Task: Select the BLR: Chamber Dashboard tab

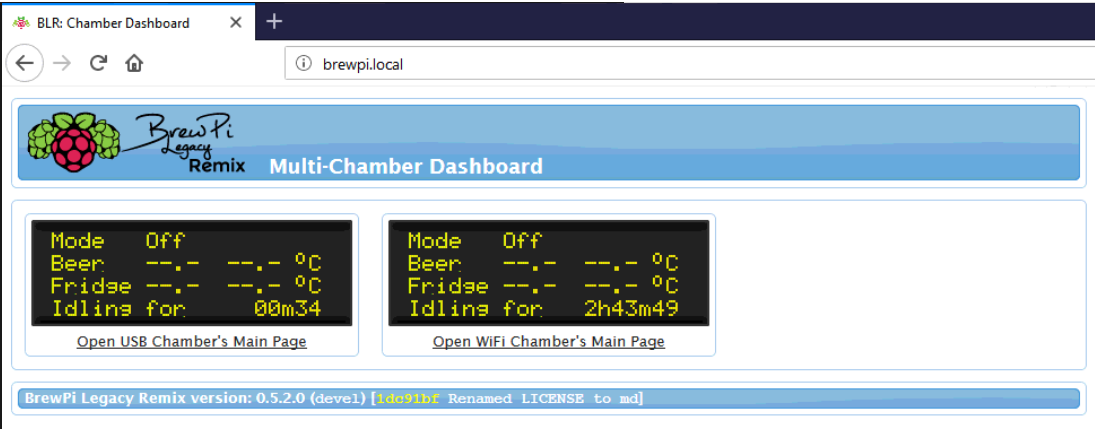Action: (128, 22)
